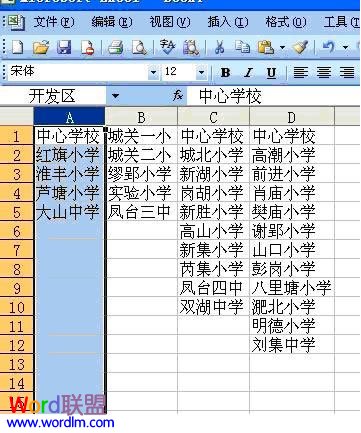Select column B header
The width and height of the screenshot is (361, 433).
(x=141, y=117)
